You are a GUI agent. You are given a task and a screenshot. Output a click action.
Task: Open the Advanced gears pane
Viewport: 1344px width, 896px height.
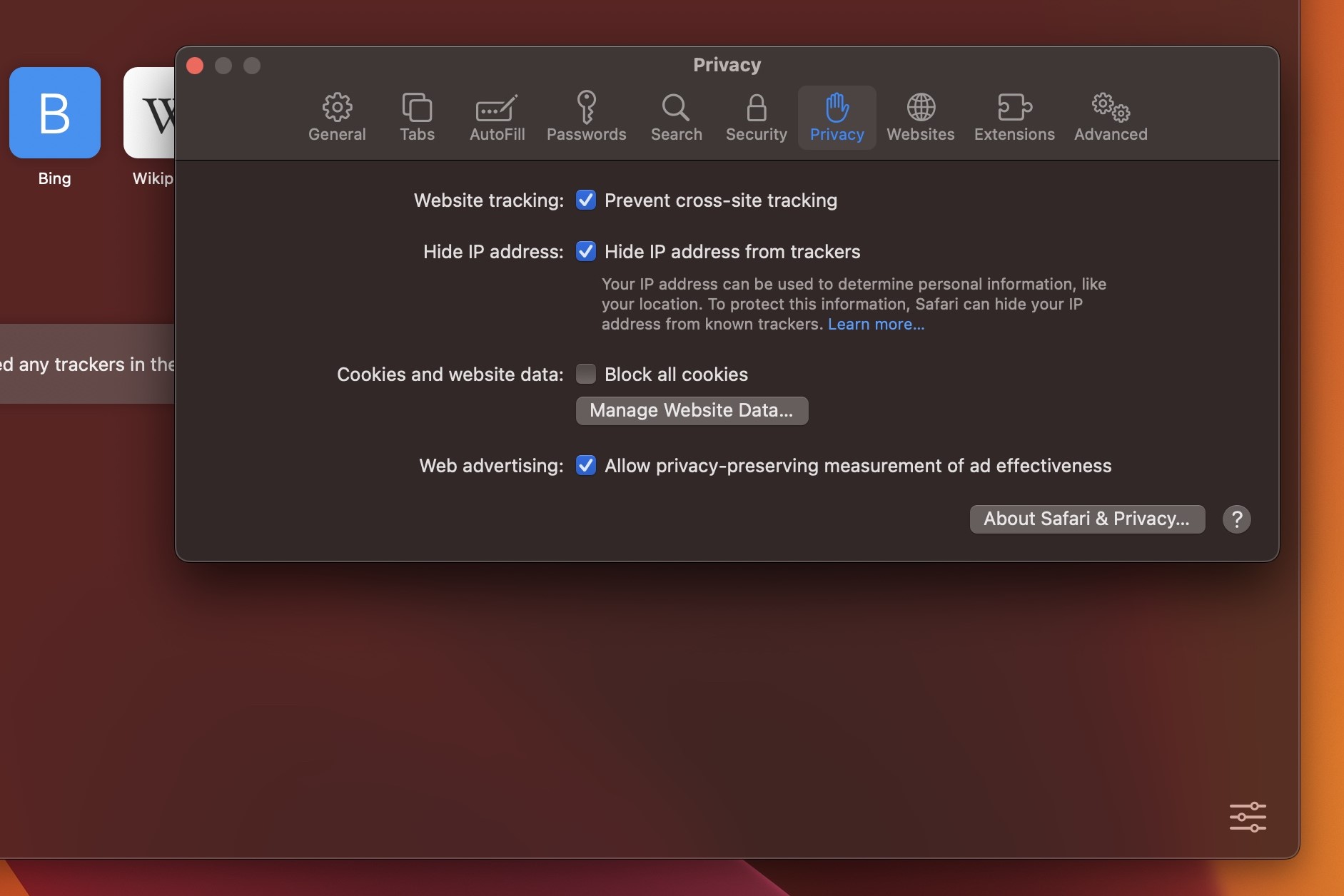click(1111, 117)
